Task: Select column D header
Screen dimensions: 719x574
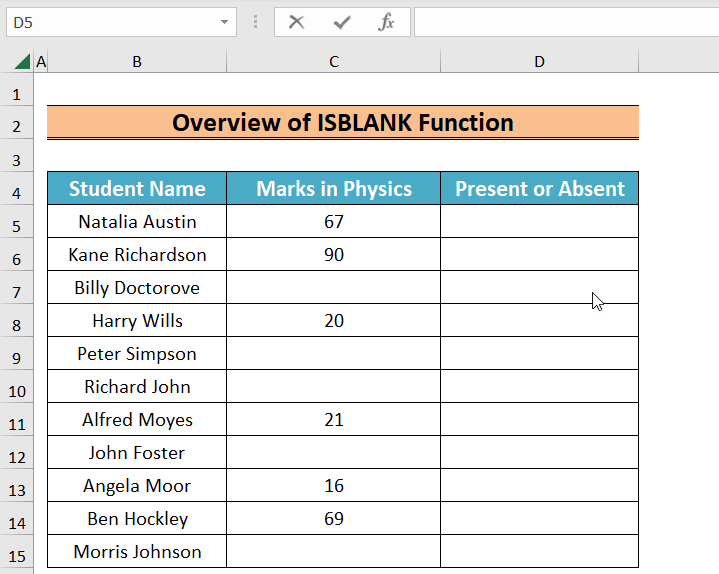Action: tap(539, 62)
